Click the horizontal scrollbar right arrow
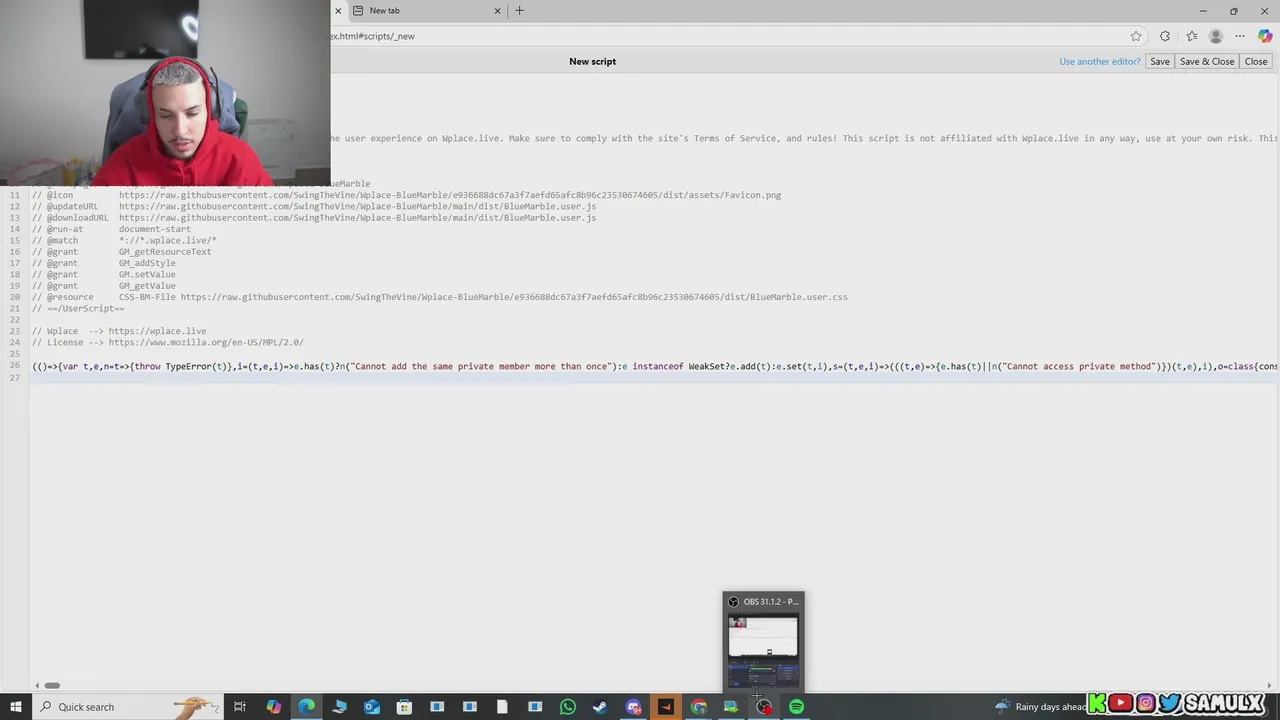 tap(1271, 685)
